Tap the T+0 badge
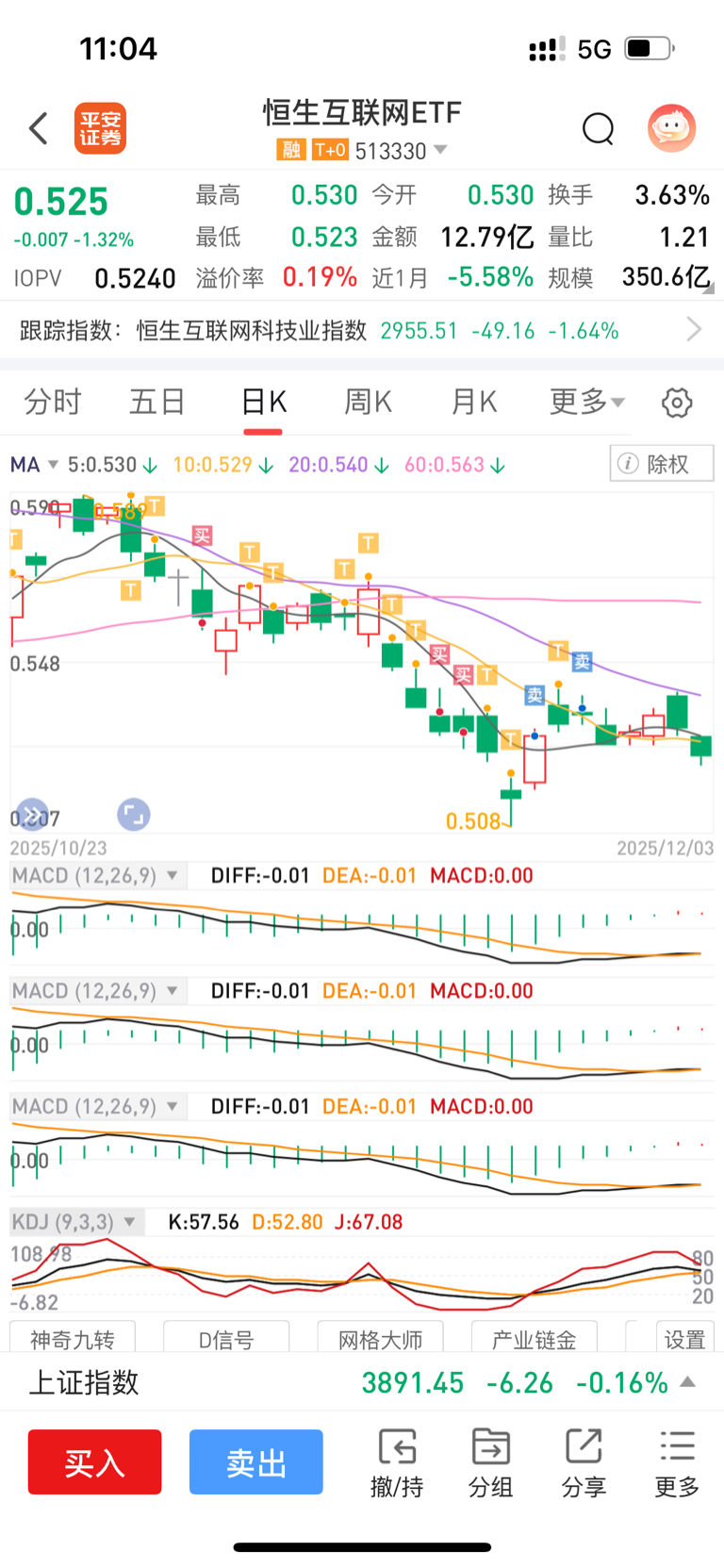724x1568 pixels. tap(330, 150)
